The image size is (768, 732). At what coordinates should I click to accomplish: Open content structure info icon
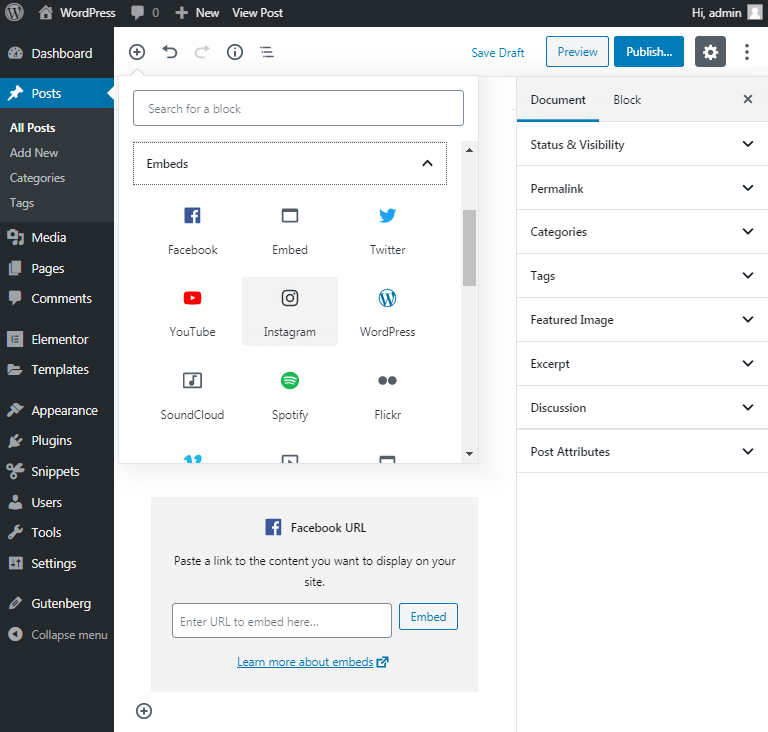coord(235,52)
